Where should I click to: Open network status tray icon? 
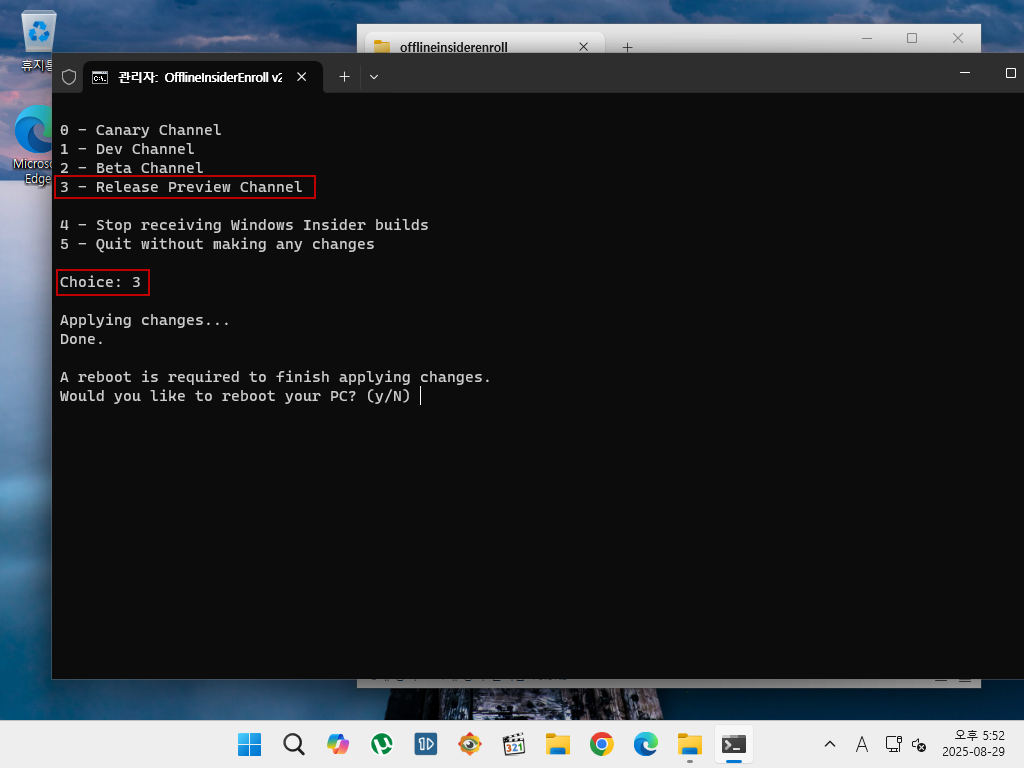pos(893,744)
